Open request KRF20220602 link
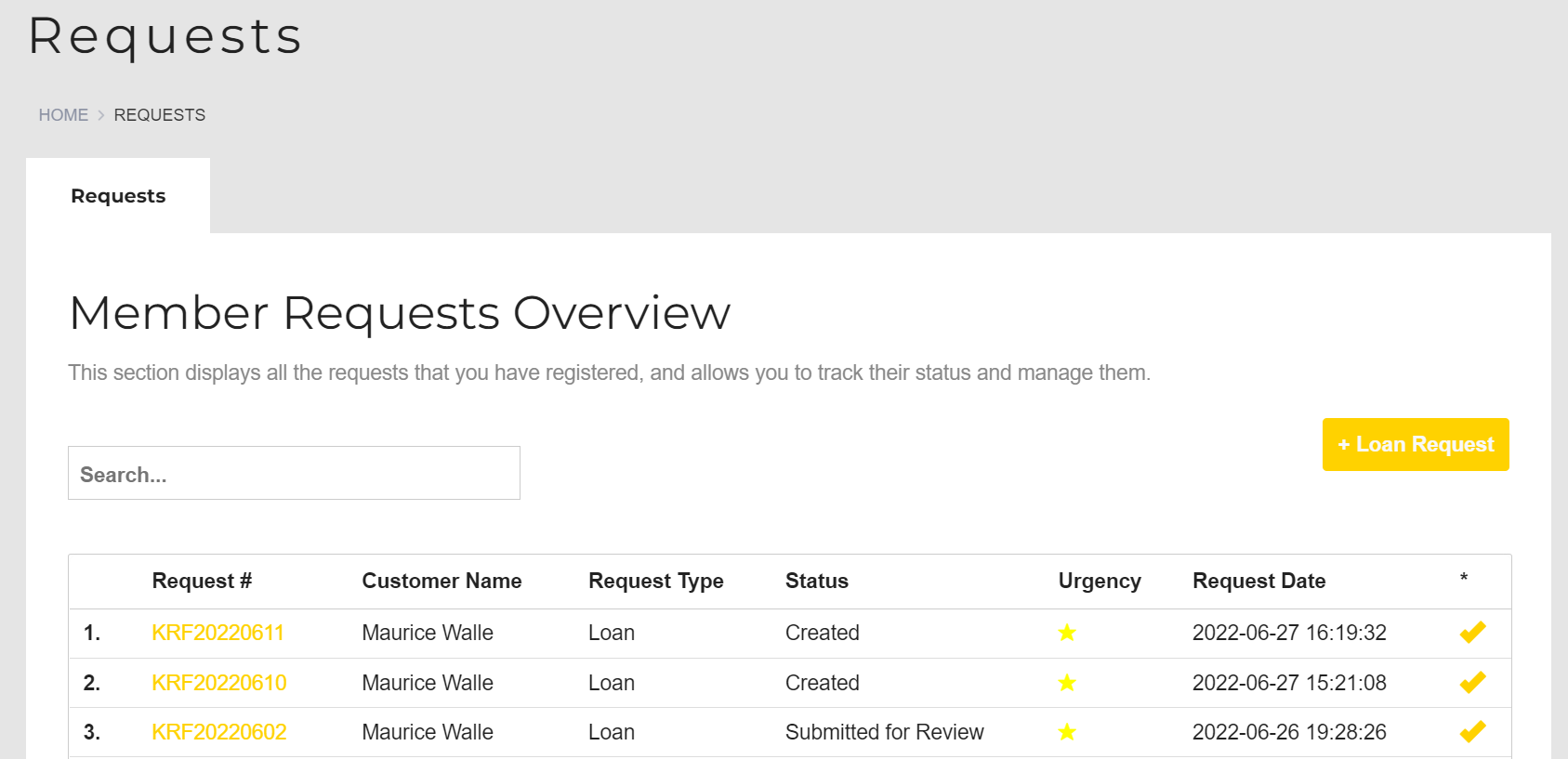The image size is (1568, 759). click(x=218, y=732)
